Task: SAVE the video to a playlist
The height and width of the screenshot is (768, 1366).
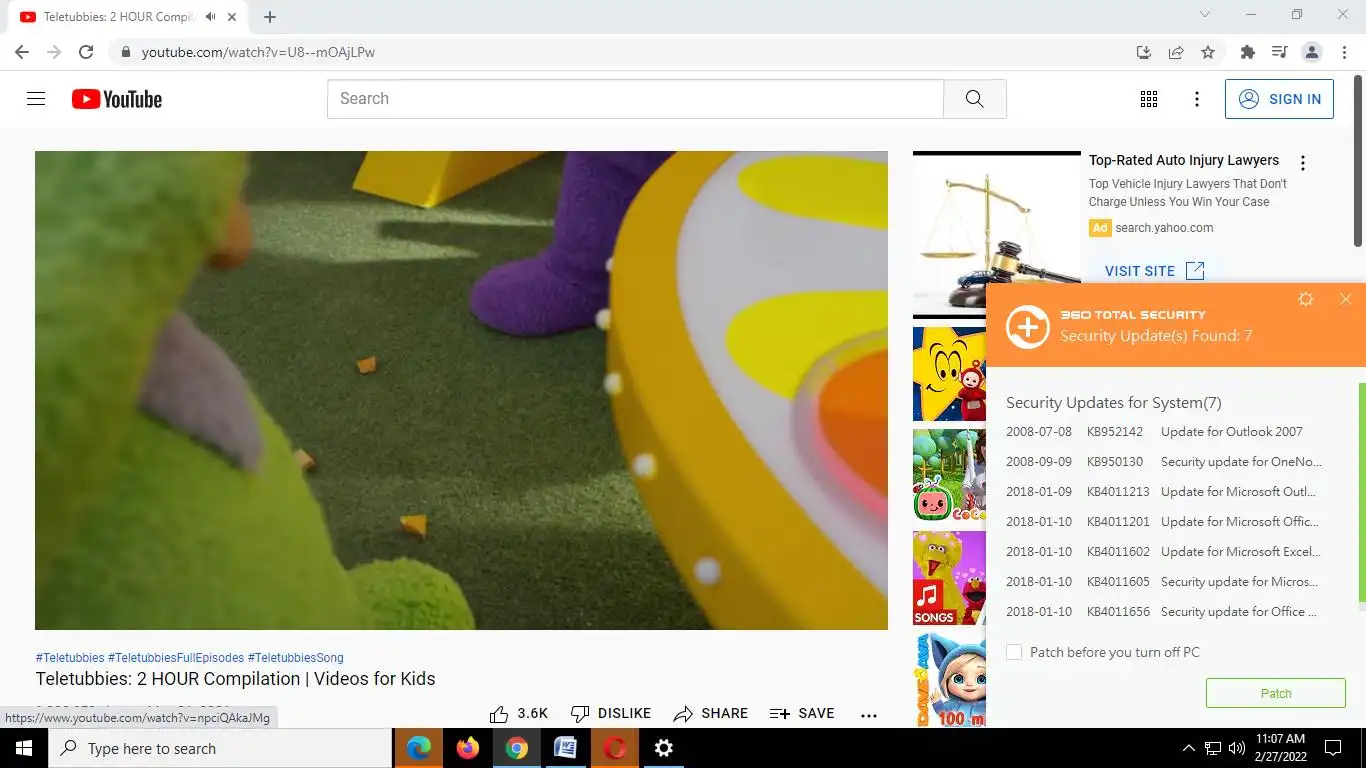Action: [802, 714]
